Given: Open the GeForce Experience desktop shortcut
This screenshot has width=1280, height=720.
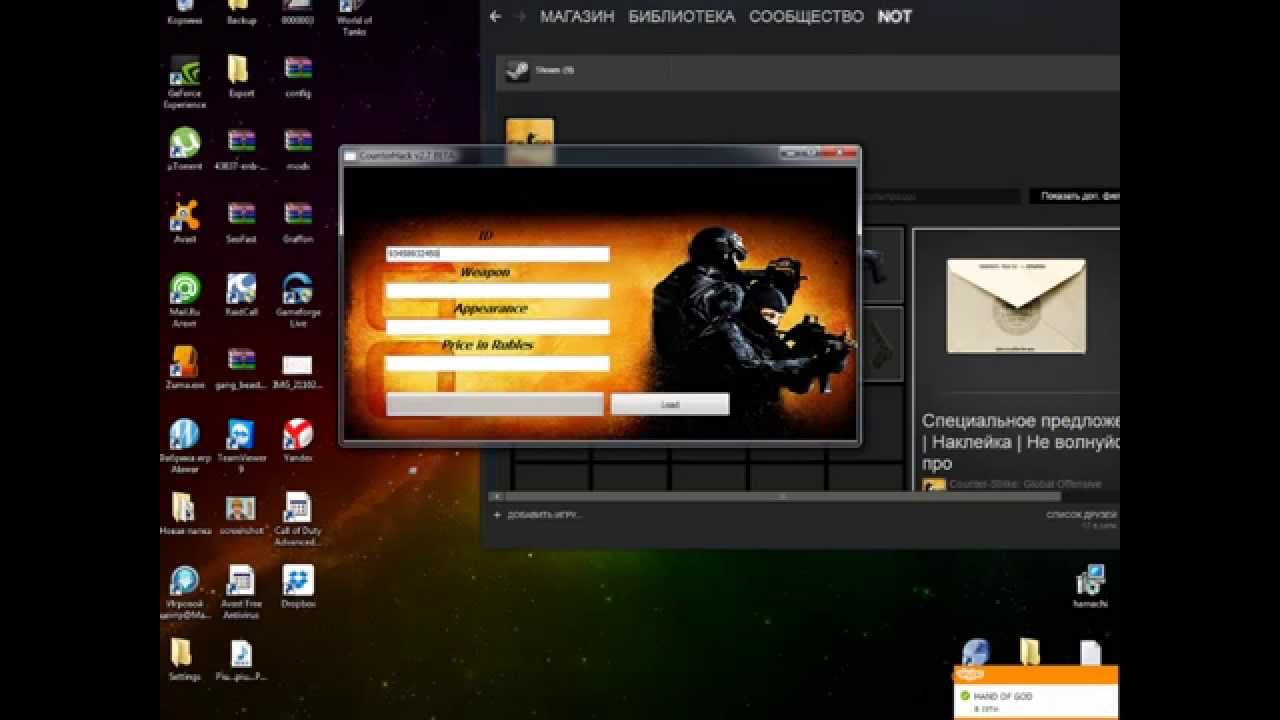Looking at the screenshot, I should click(x=185, y=80).
